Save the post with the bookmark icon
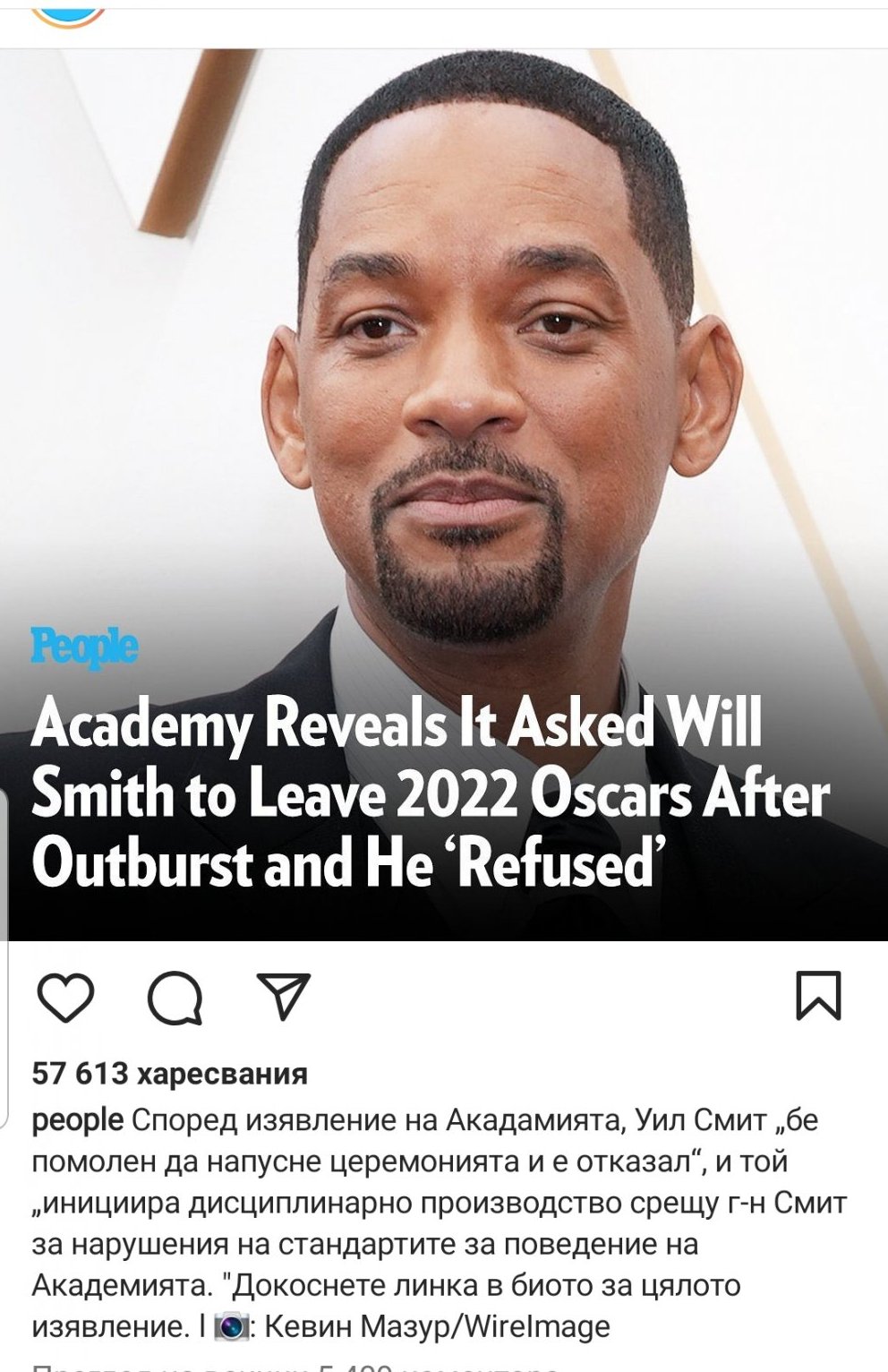Viewport: 888px width, 1372px height. [819, 996]
